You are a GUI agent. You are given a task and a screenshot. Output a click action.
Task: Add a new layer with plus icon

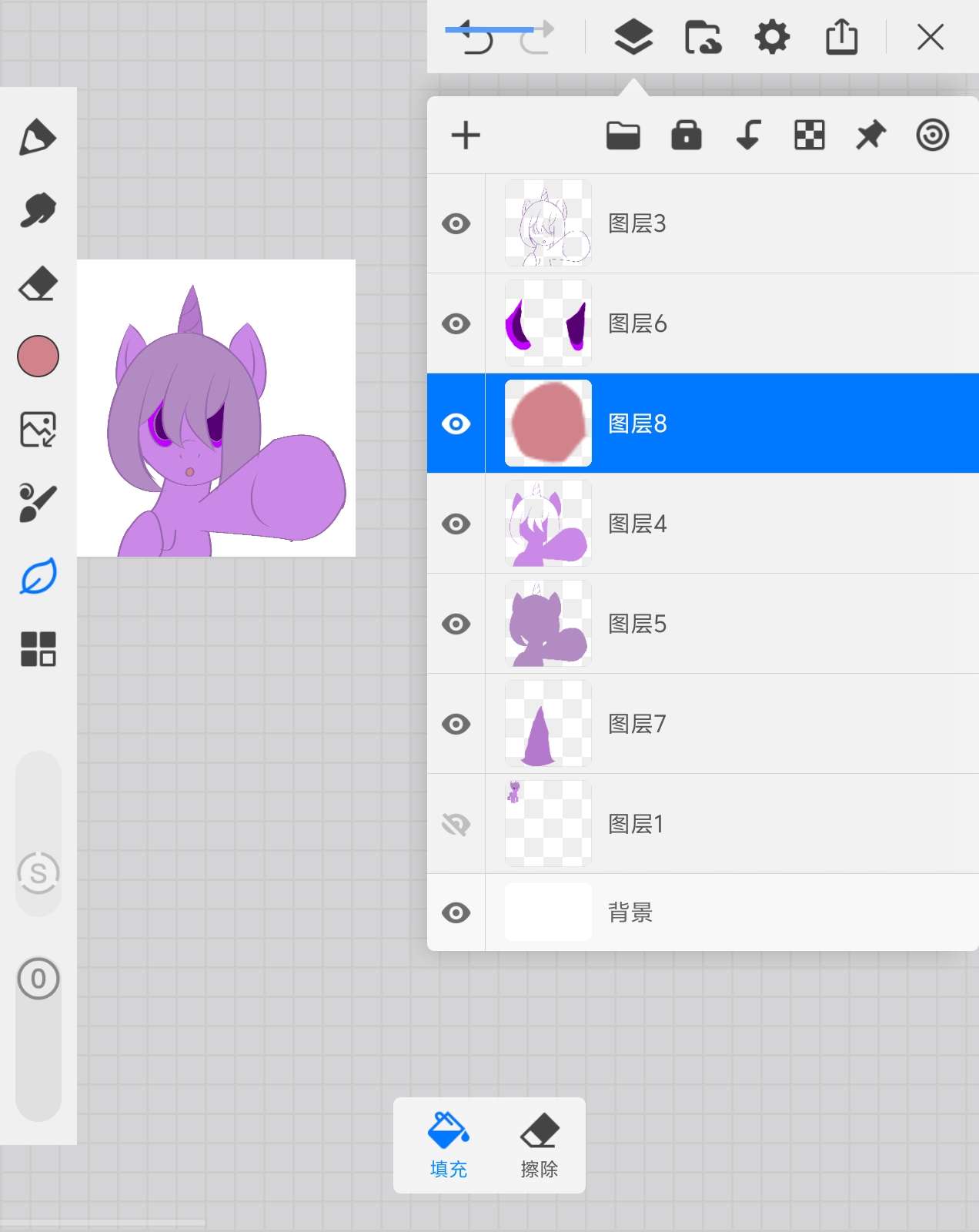point(466,136)
